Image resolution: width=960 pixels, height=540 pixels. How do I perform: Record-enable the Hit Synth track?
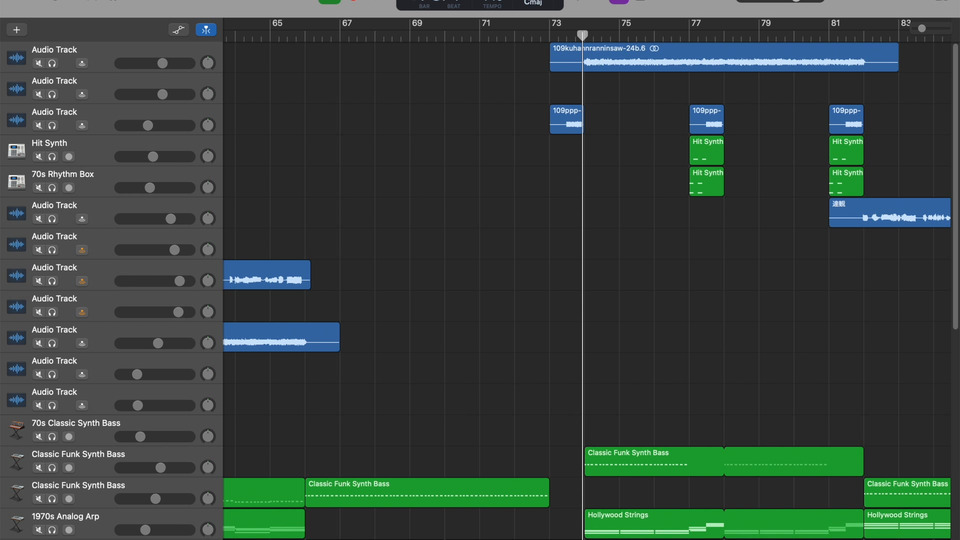pos(69,157)
